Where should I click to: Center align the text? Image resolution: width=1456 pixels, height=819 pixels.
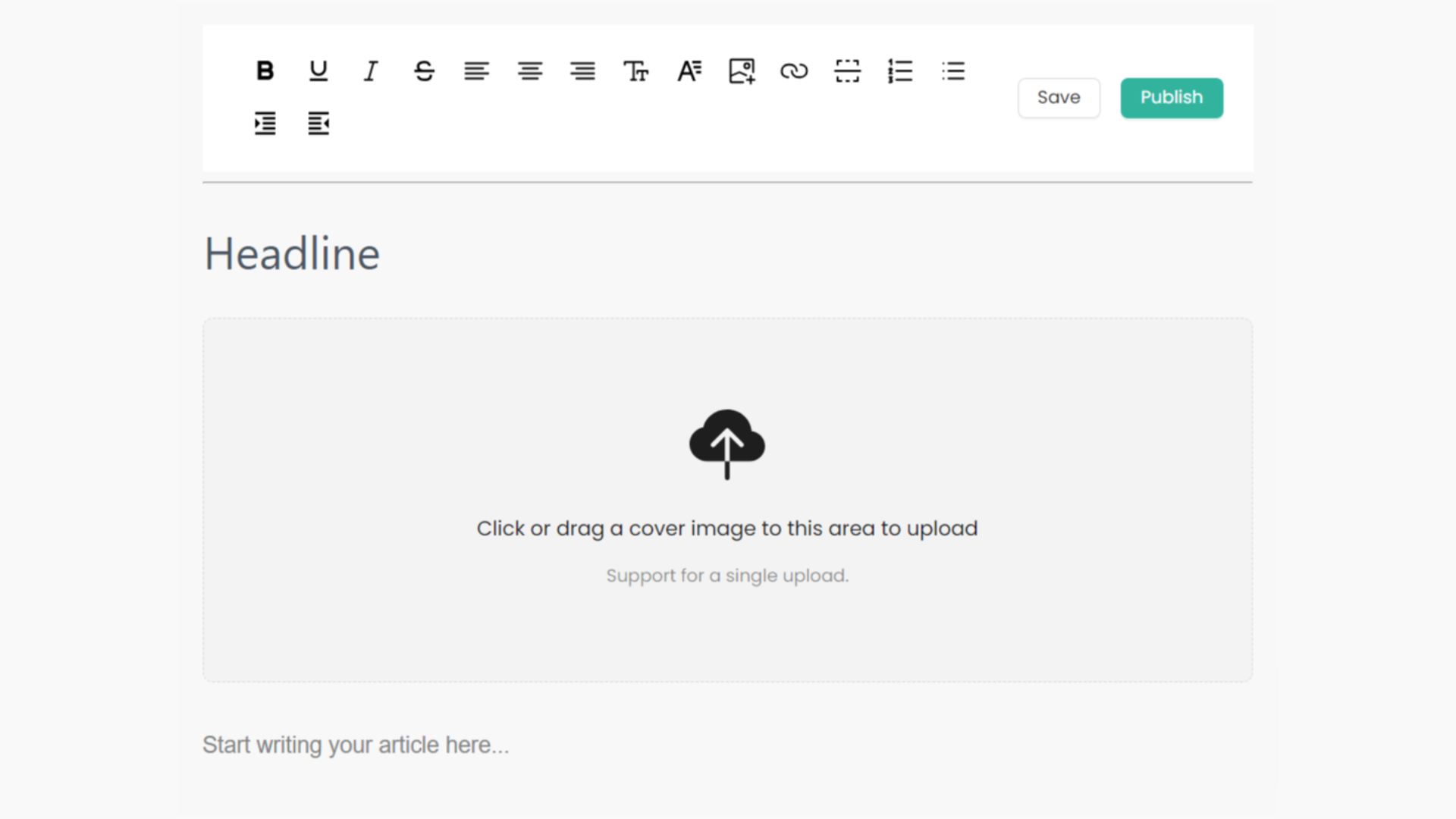coord(530,71)
